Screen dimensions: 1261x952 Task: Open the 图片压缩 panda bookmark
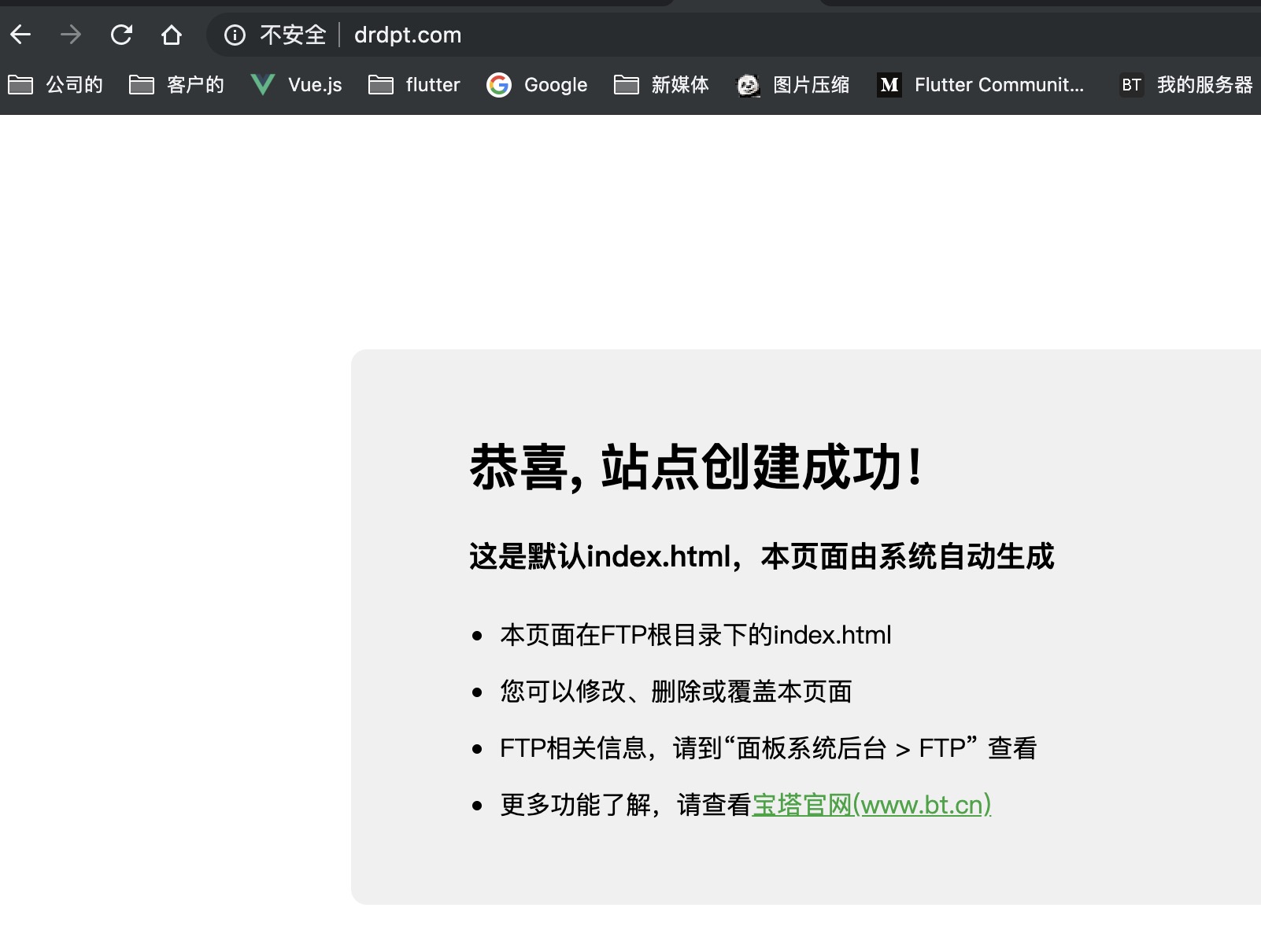click(x=793, y=84)
